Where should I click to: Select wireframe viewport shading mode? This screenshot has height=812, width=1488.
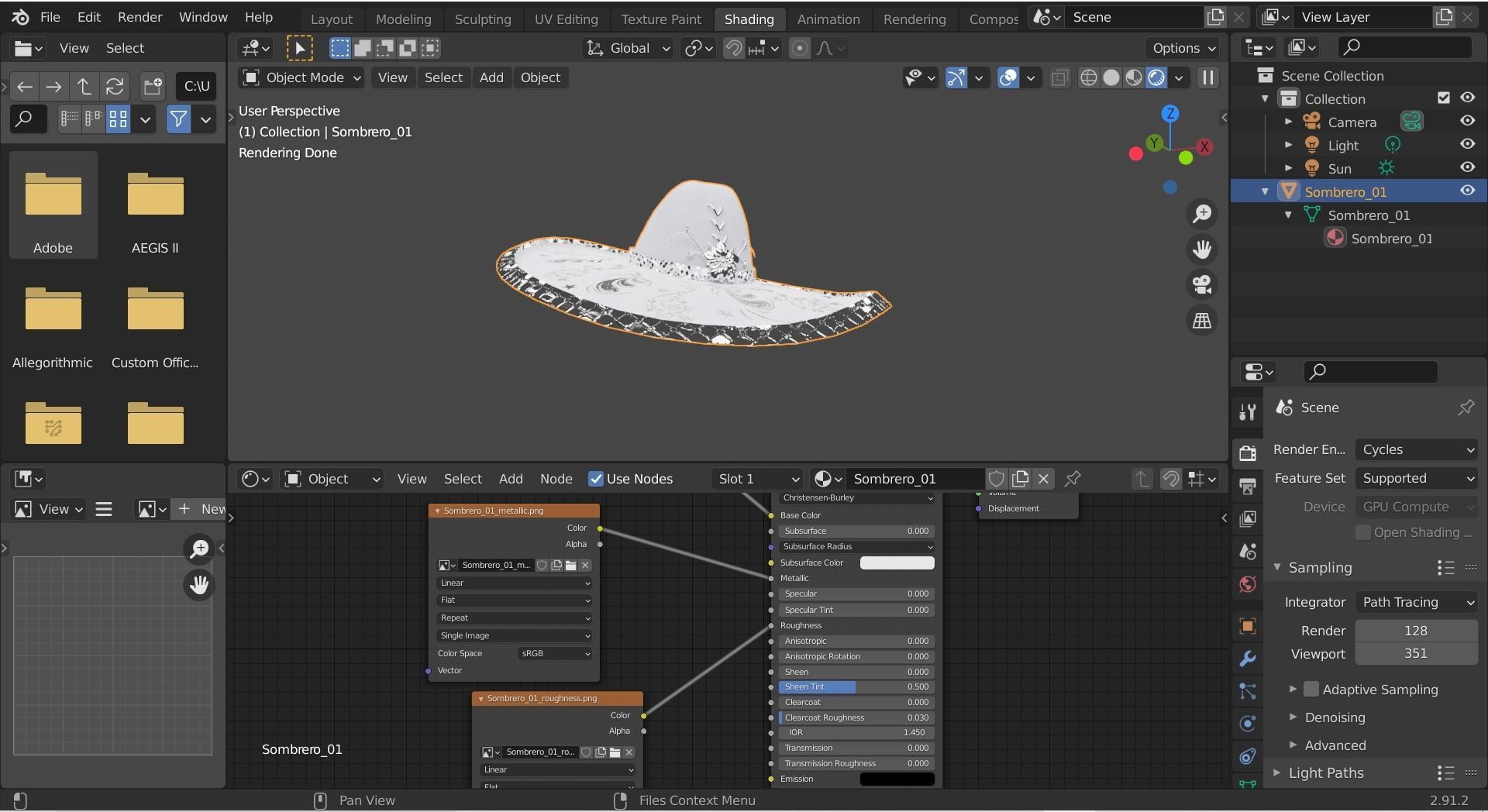[x=1088, y=77]
